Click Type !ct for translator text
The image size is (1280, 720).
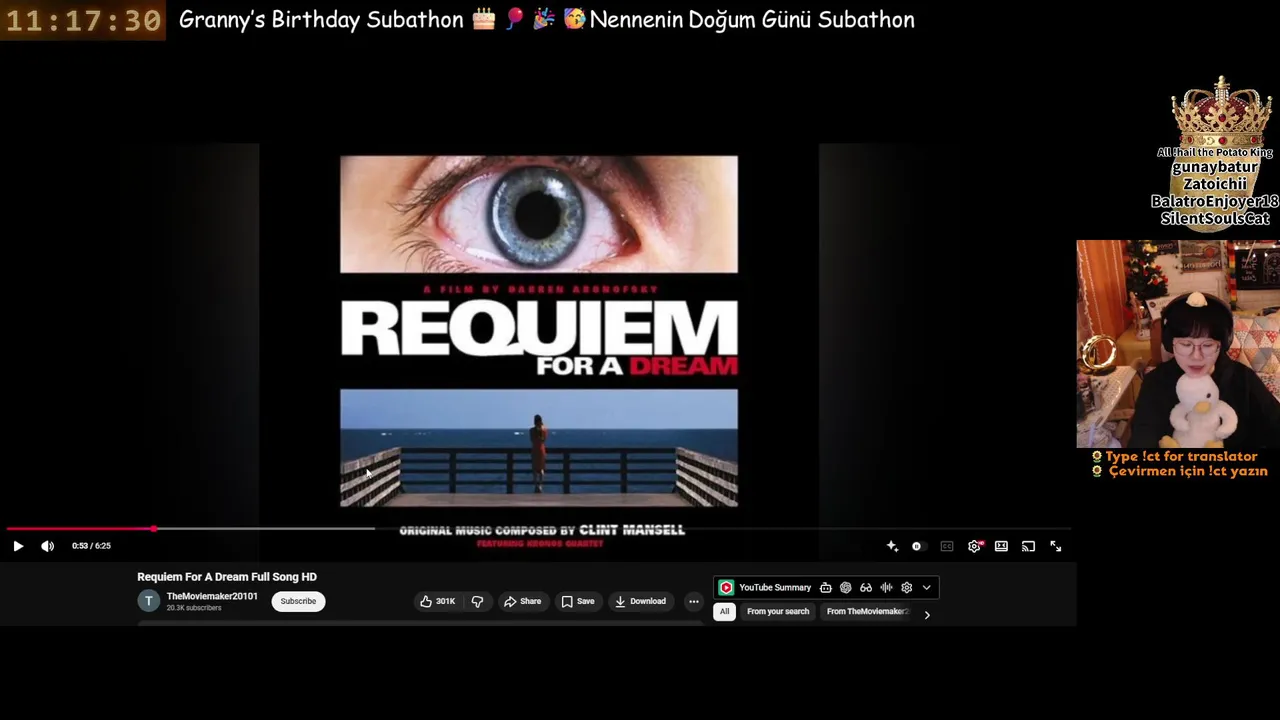coord(1181,456)
